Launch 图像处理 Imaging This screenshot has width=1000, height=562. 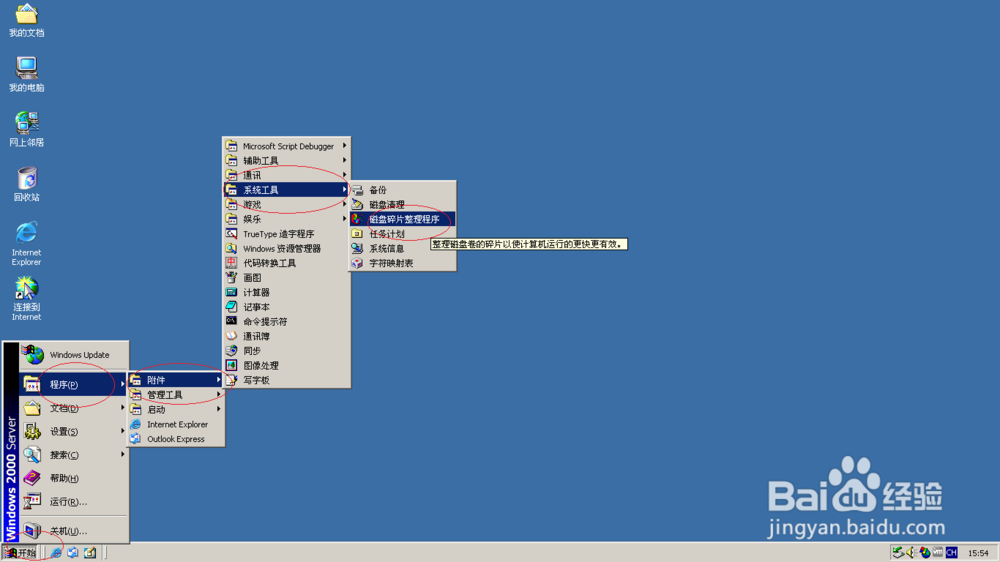[x=286, y=366]
